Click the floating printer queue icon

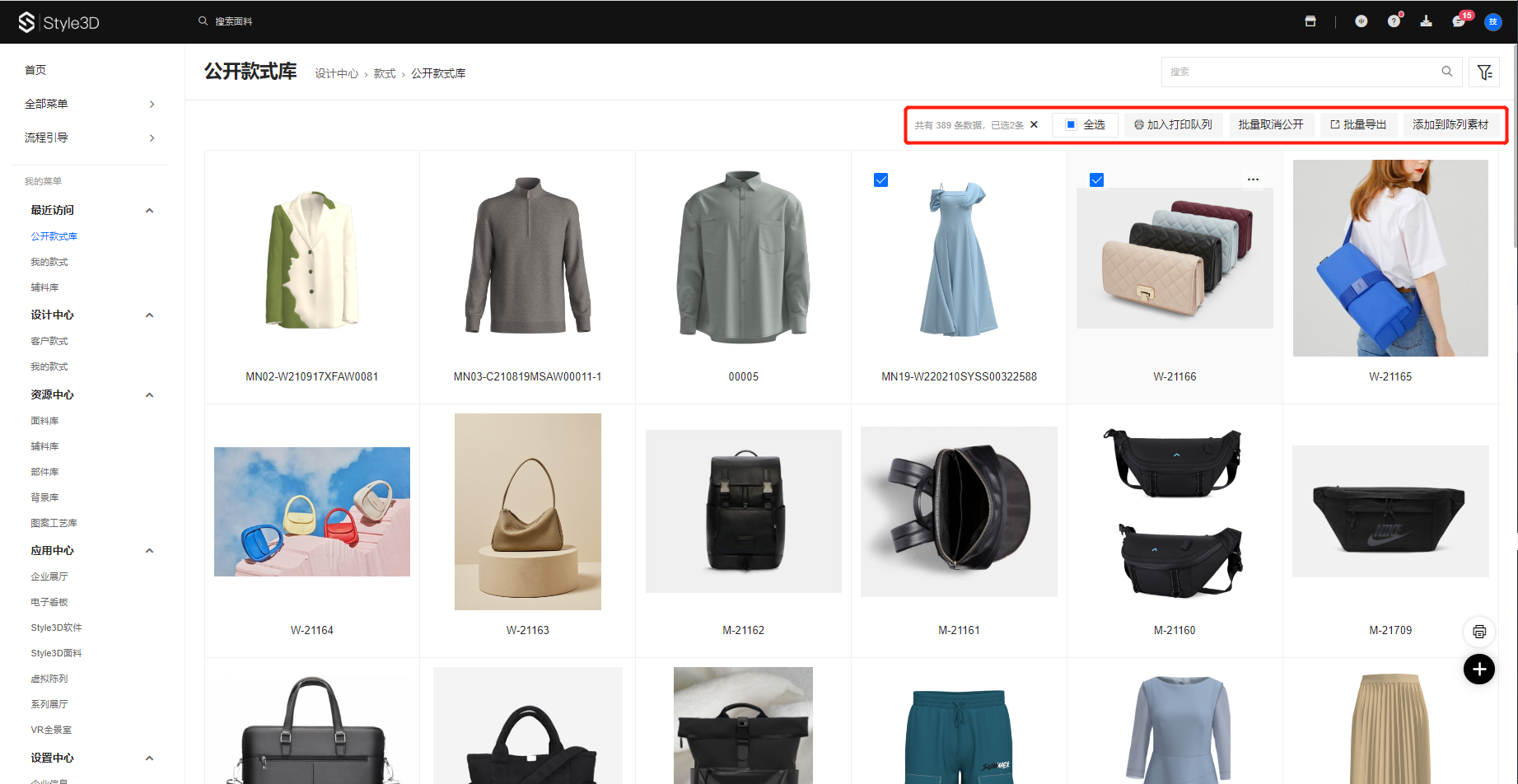point(1479,632)
